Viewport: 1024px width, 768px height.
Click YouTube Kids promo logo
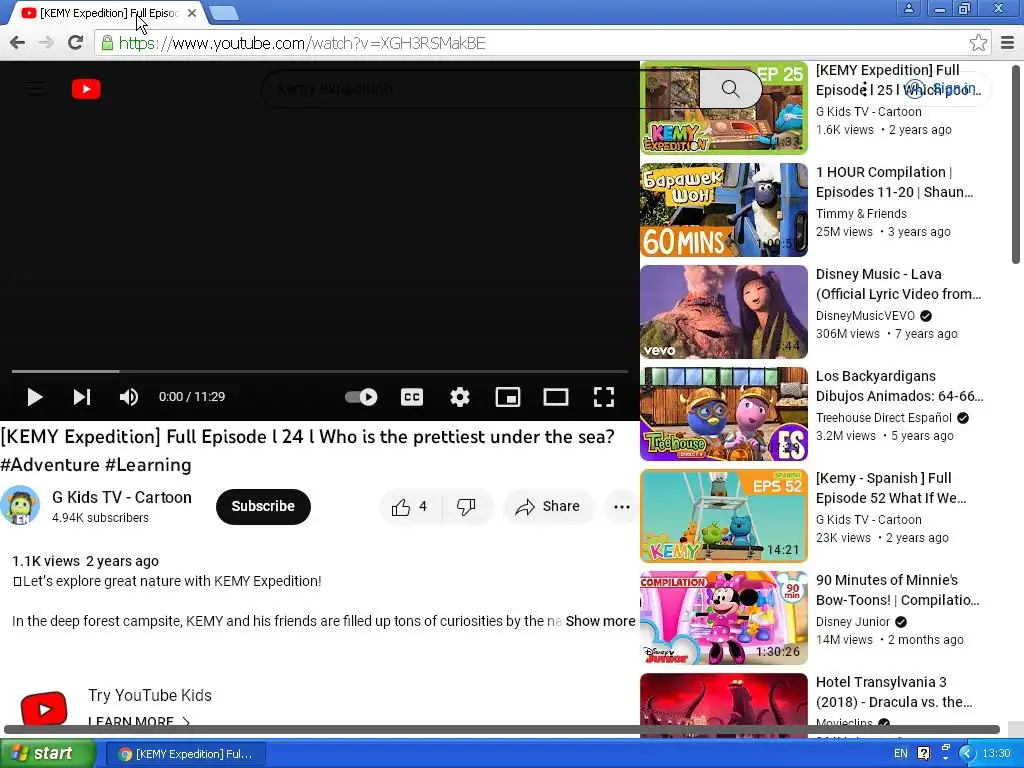point(44,709)
